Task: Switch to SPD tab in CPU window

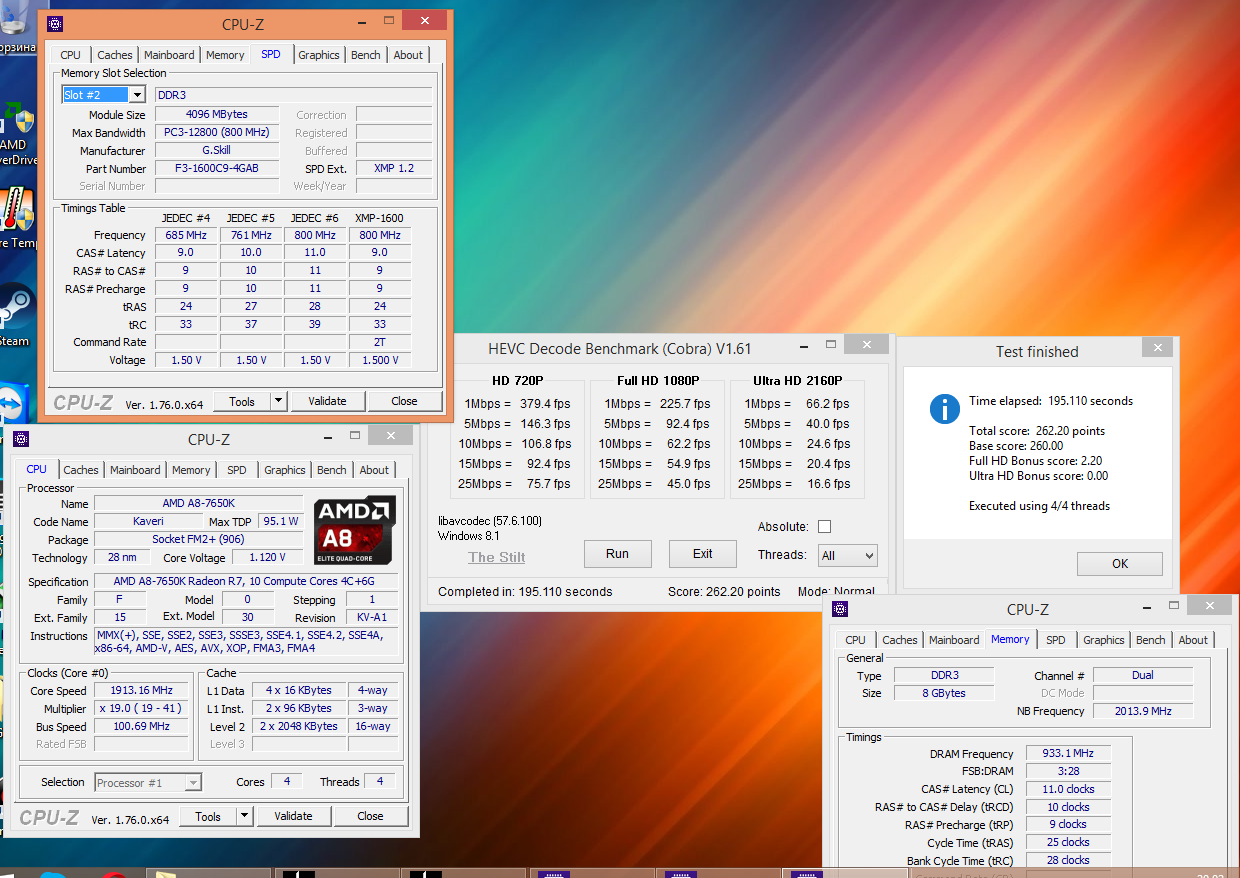Action: [x=237, y=470]
